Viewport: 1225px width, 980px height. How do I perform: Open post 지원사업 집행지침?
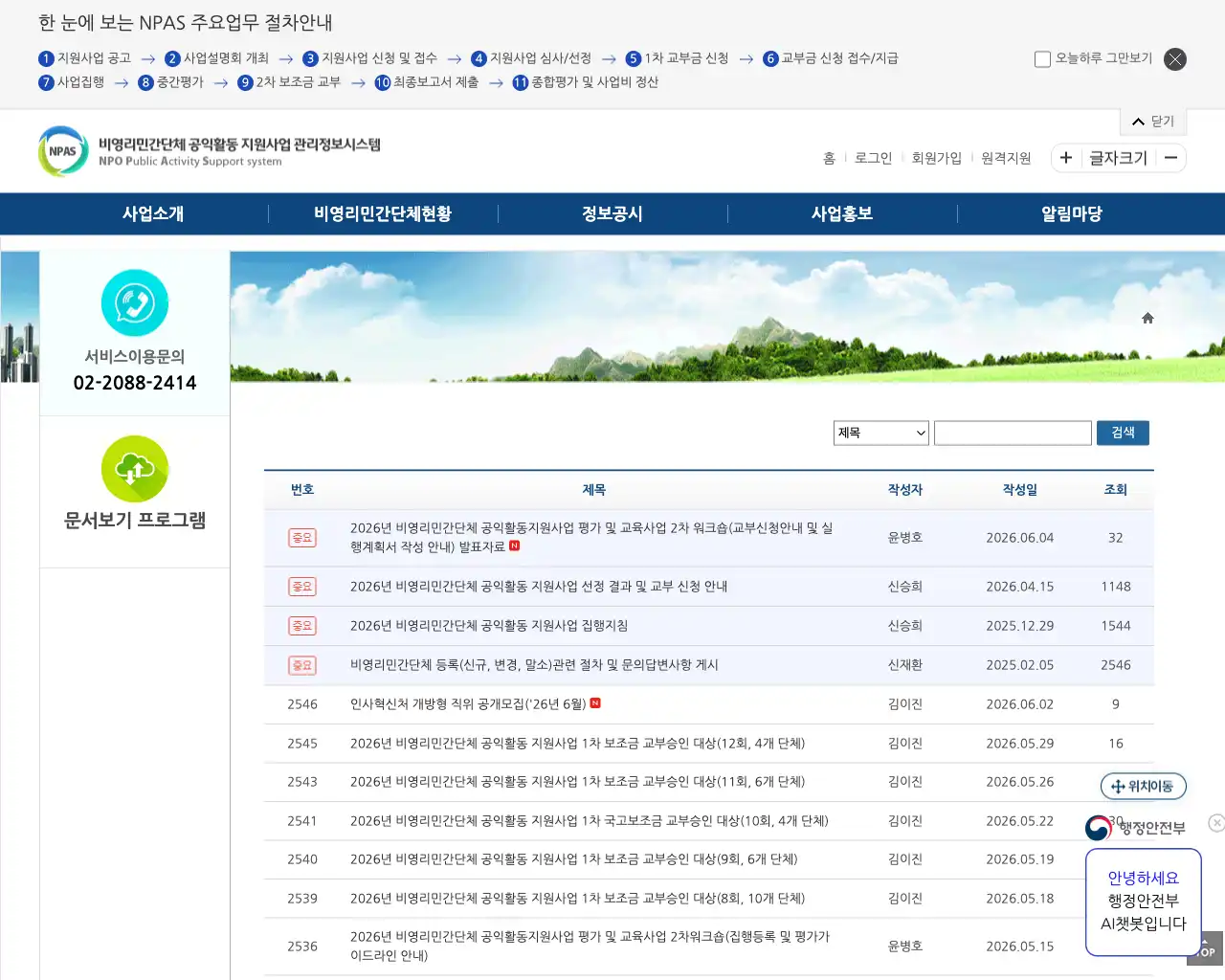coord(489,626)
